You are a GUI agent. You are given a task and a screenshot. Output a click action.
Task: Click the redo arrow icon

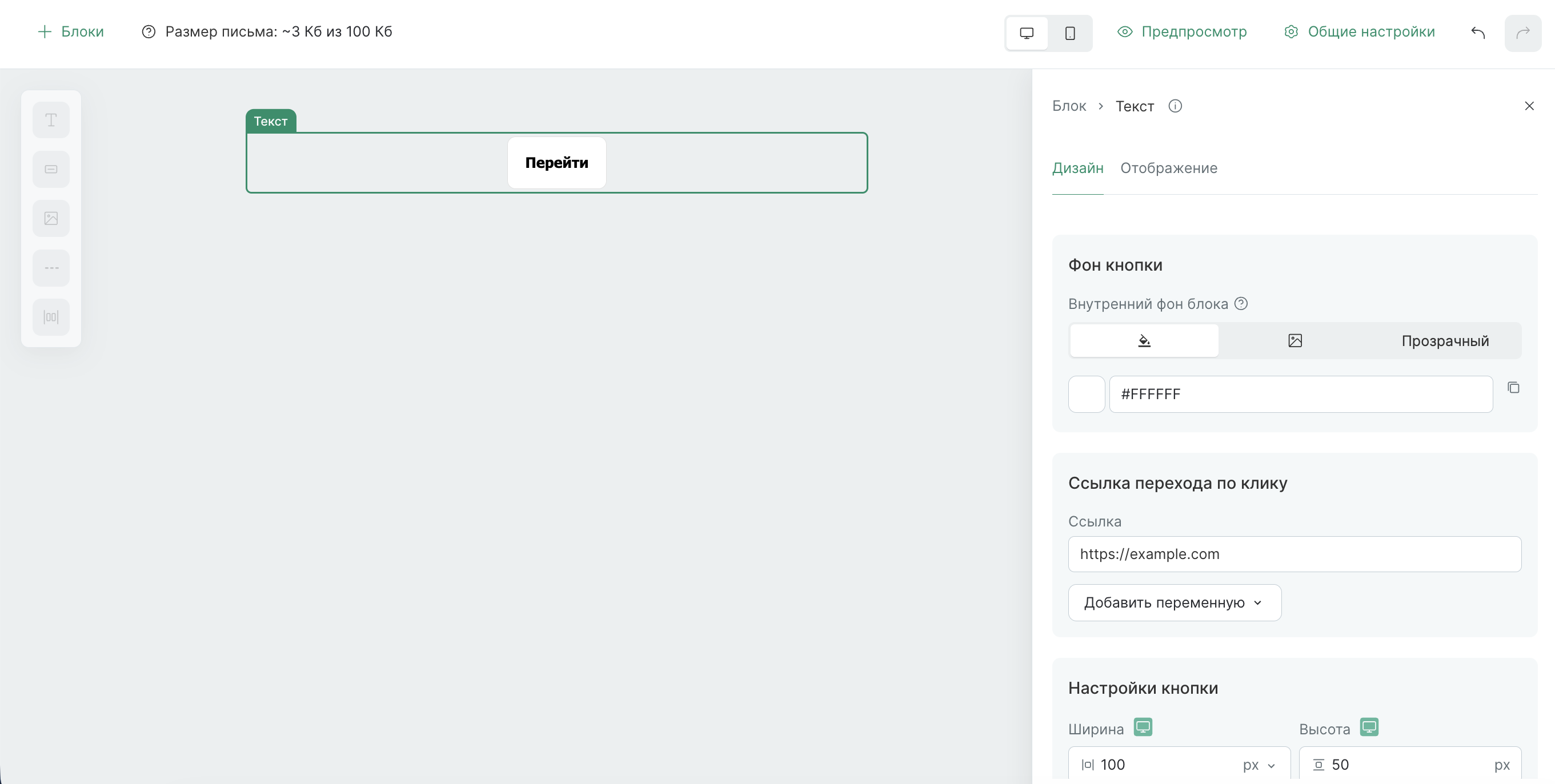click(1523, 32)
